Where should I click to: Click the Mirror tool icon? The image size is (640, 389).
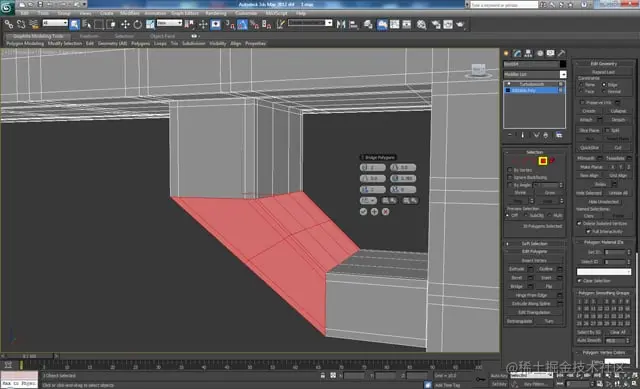[341, 24]
